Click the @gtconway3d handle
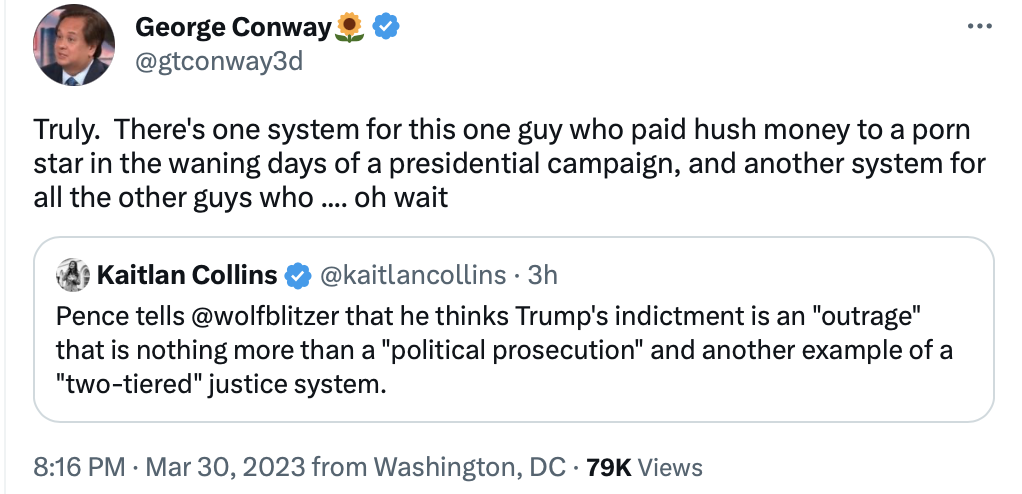 tap(219, 62)
